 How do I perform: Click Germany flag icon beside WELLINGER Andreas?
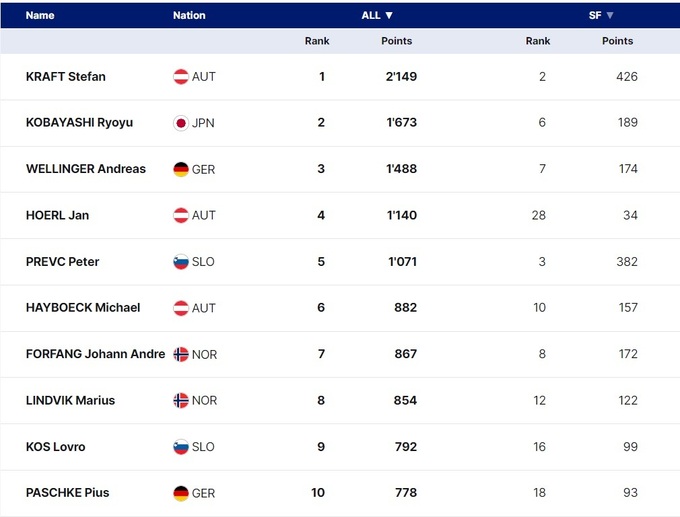click(181, 170)
